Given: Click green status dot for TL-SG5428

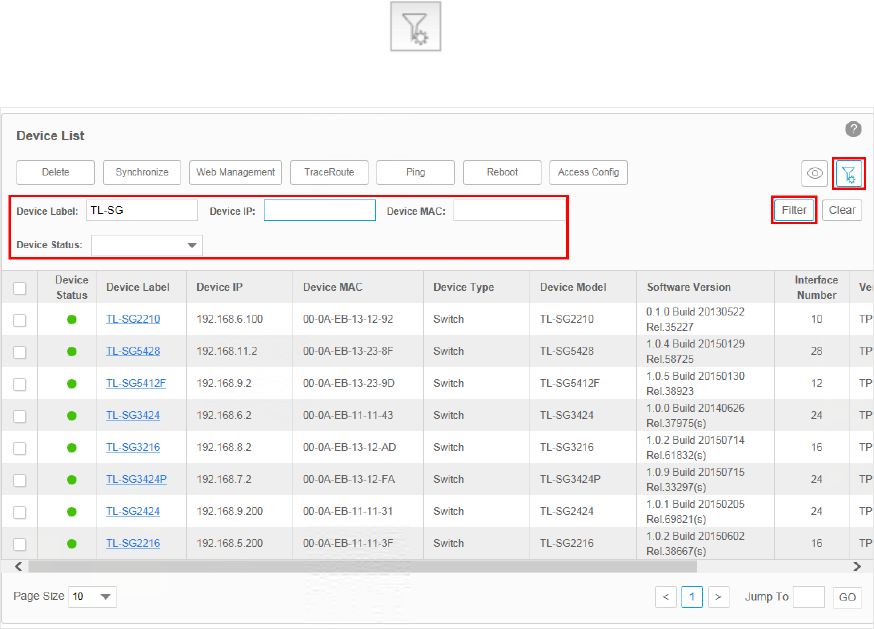Looking at the screenshot, I should tap(71, 351).
